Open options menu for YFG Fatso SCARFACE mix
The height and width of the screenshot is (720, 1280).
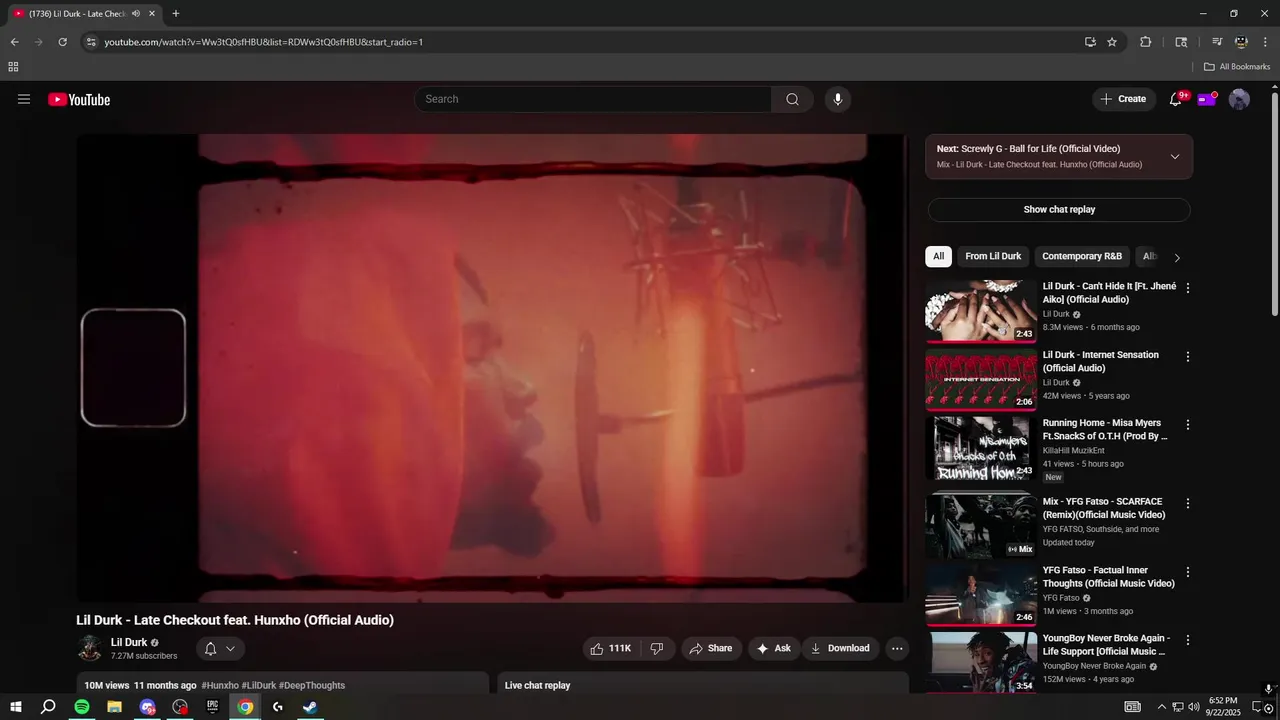[1188, 503]
